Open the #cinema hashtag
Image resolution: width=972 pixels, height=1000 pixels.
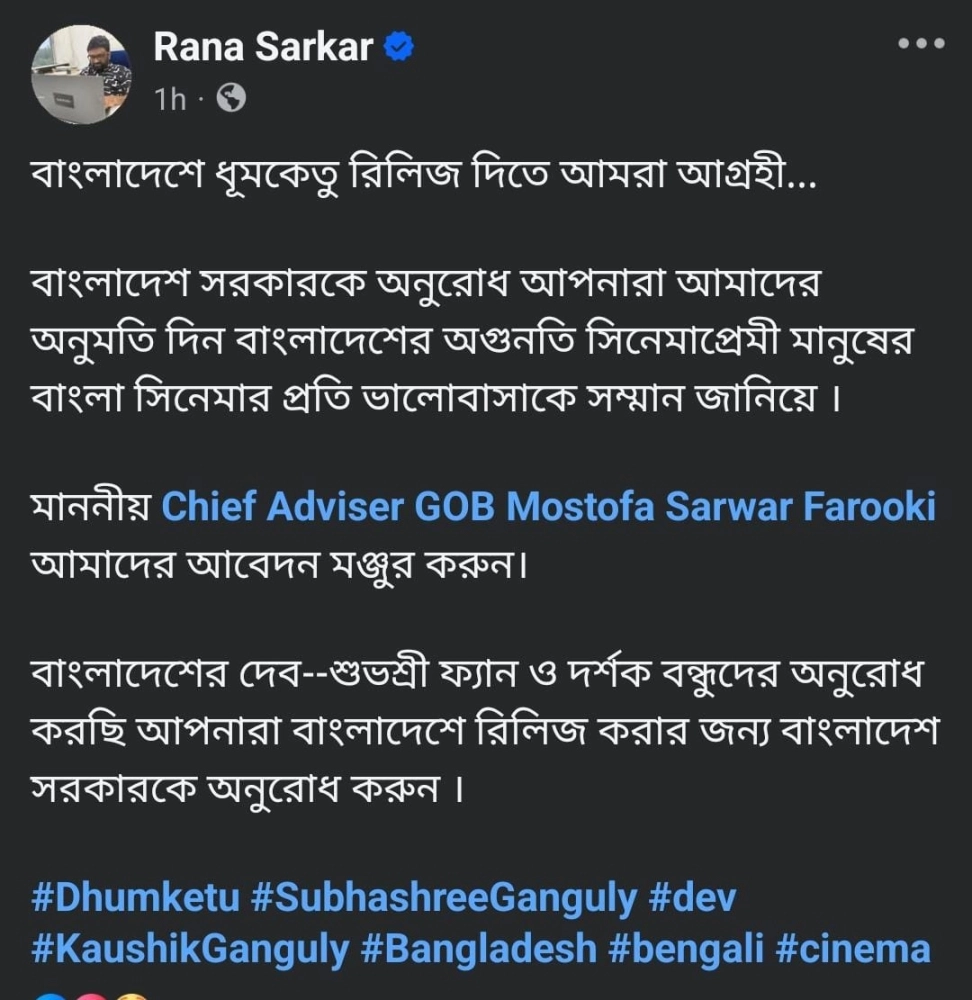[853, 947]
